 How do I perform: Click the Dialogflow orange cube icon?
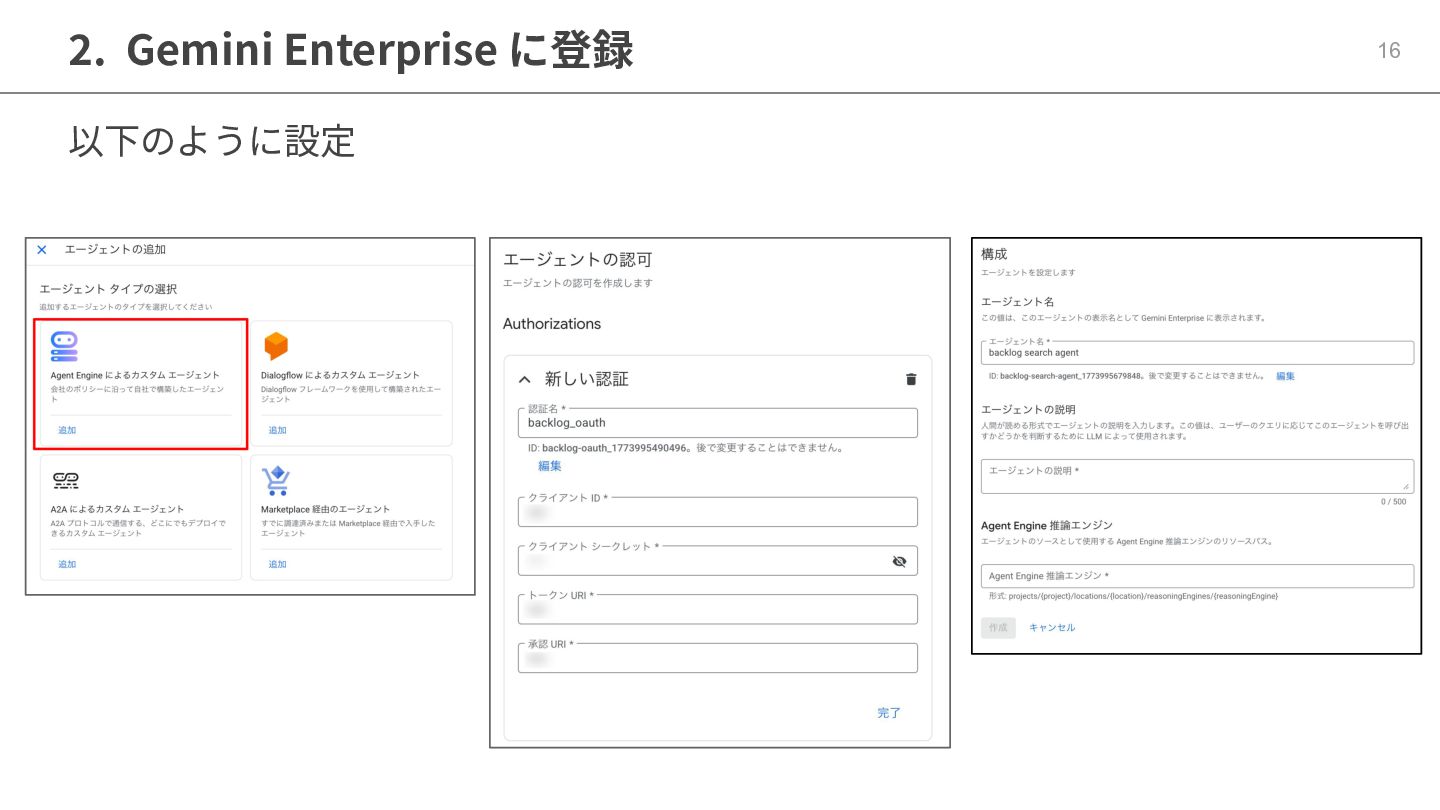275,346
